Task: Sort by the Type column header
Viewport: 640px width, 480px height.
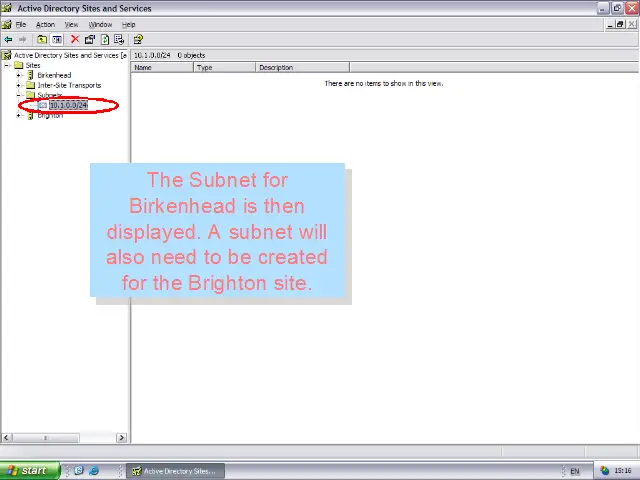Action: coord(224,67)
